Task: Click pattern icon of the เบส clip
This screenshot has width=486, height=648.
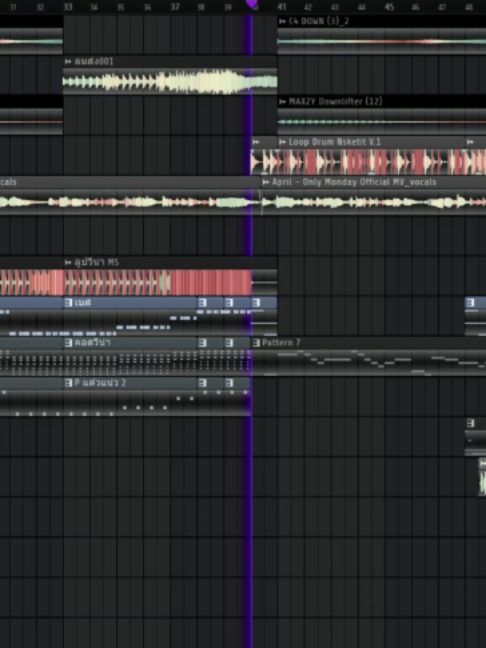Action: [x=69, y=303]
